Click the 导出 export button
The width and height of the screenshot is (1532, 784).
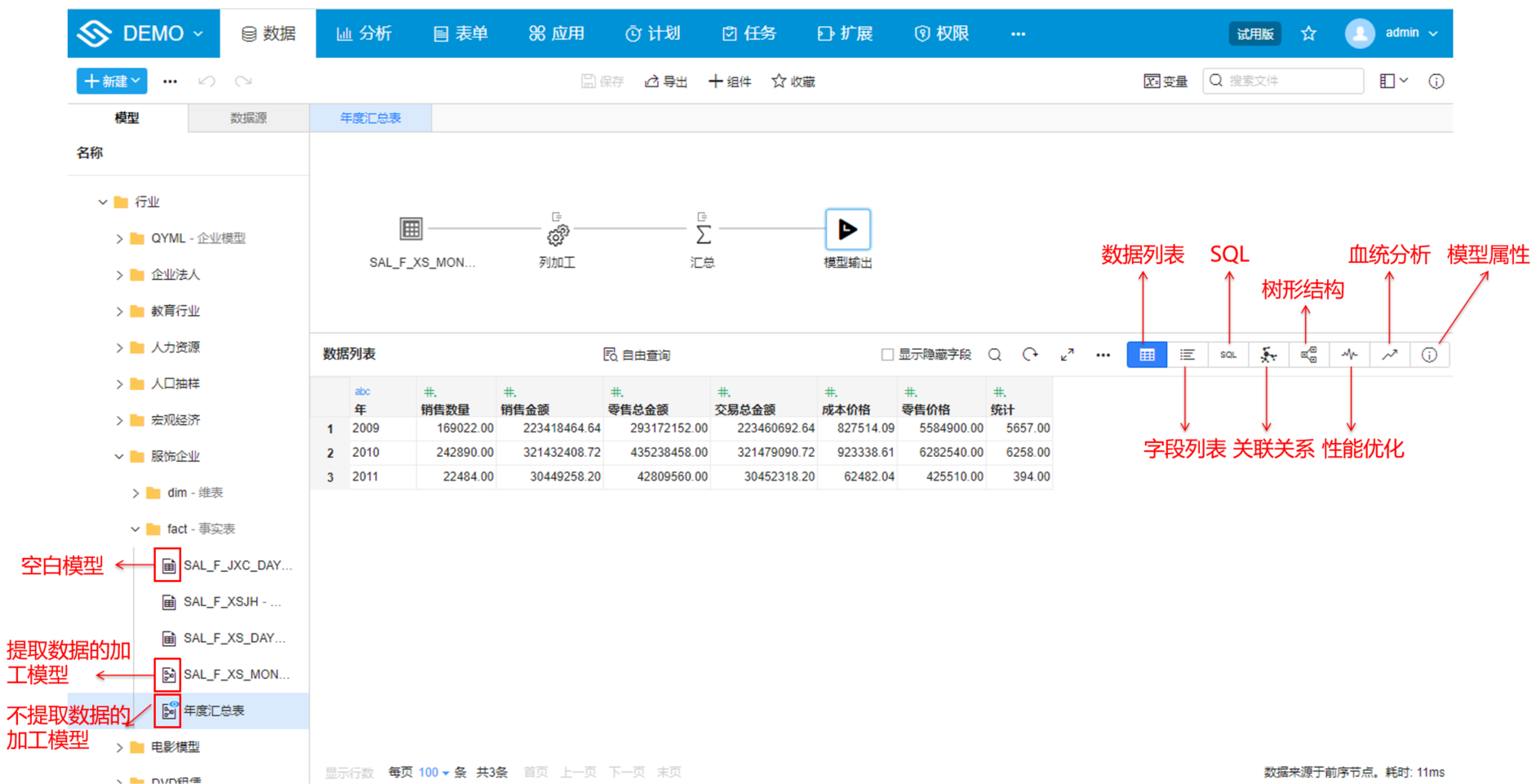666,81
